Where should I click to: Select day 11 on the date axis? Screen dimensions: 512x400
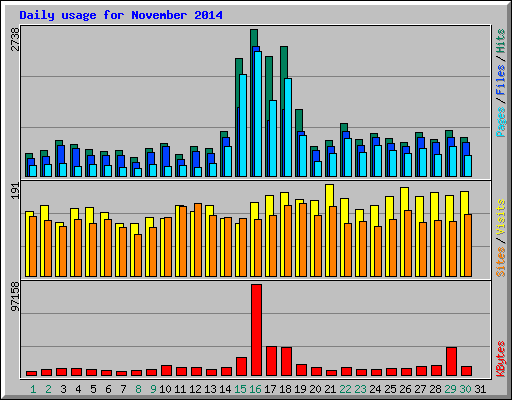pos(180,389)
